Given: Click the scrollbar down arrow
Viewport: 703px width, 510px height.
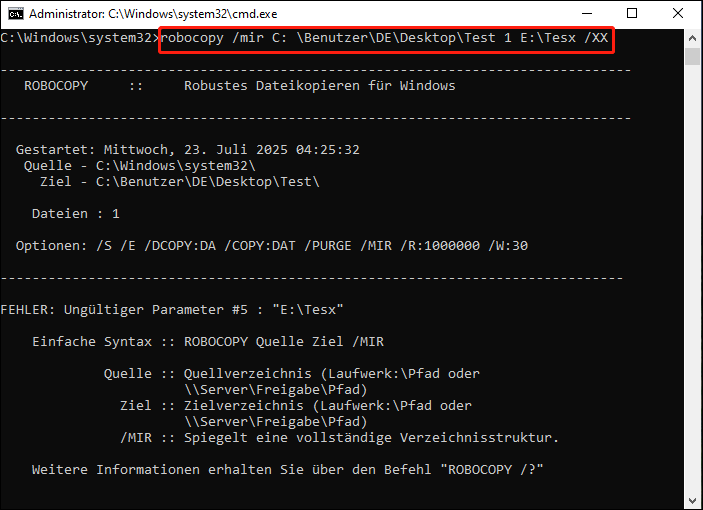Looking at the screenshot, I should [692, 500].
